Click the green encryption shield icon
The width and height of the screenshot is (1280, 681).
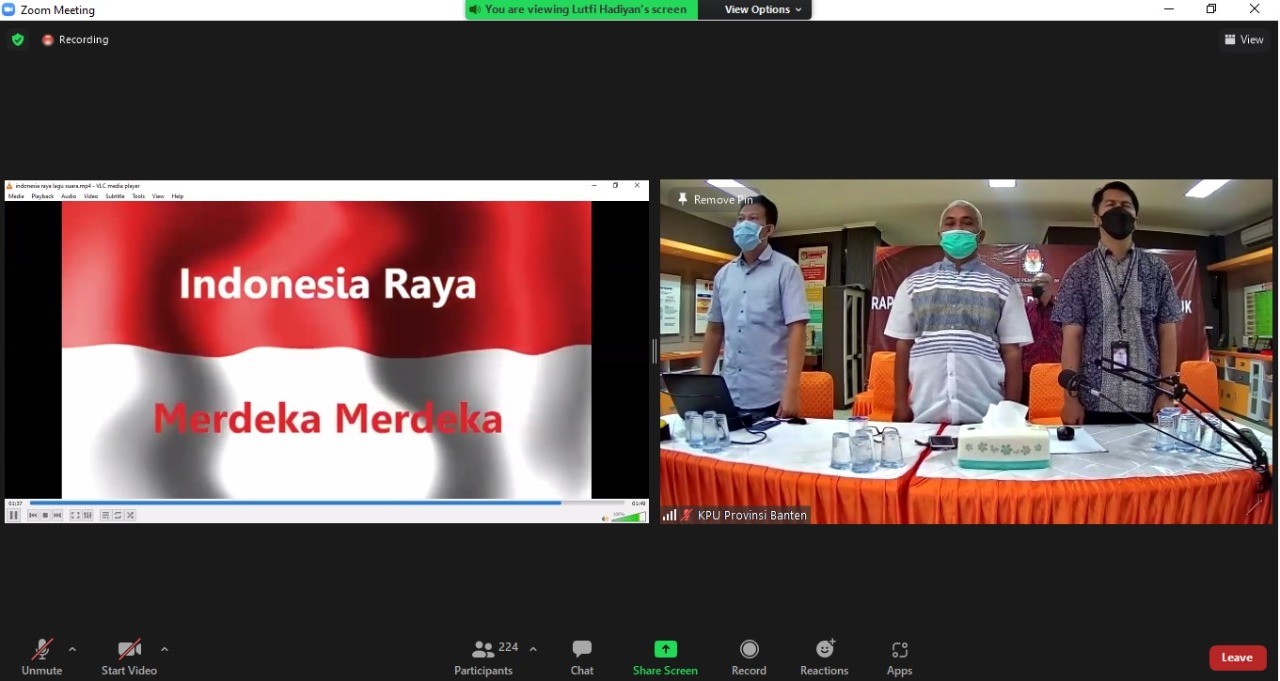tap(17, 40)
